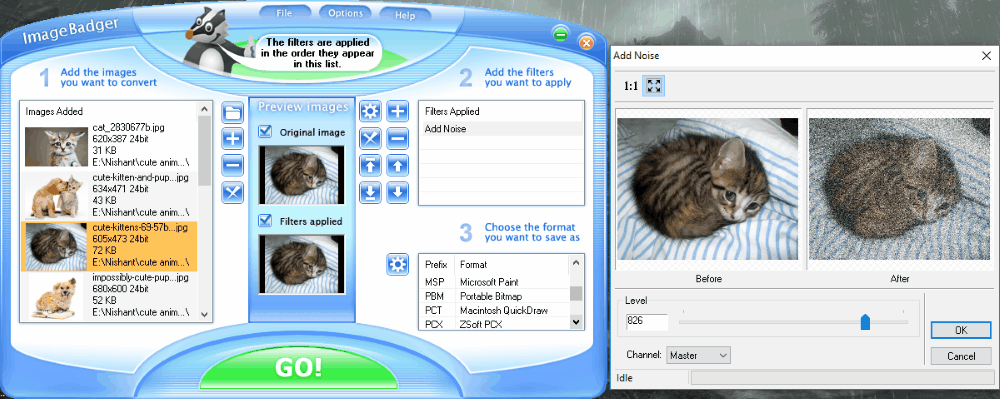The image size is (1000, 399).
Task: Move the filter up one position
Action: click(398, 166)
